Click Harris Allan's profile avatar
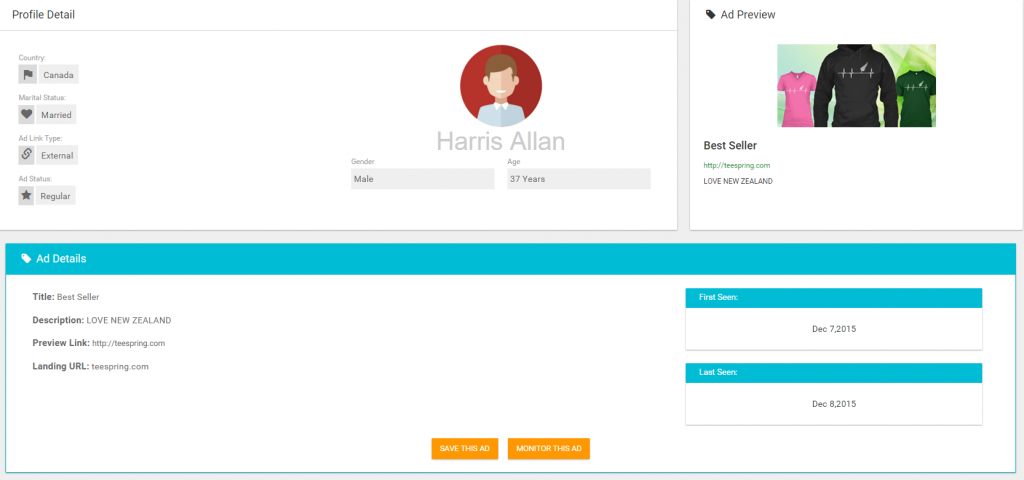 click(x=501, y=86)
